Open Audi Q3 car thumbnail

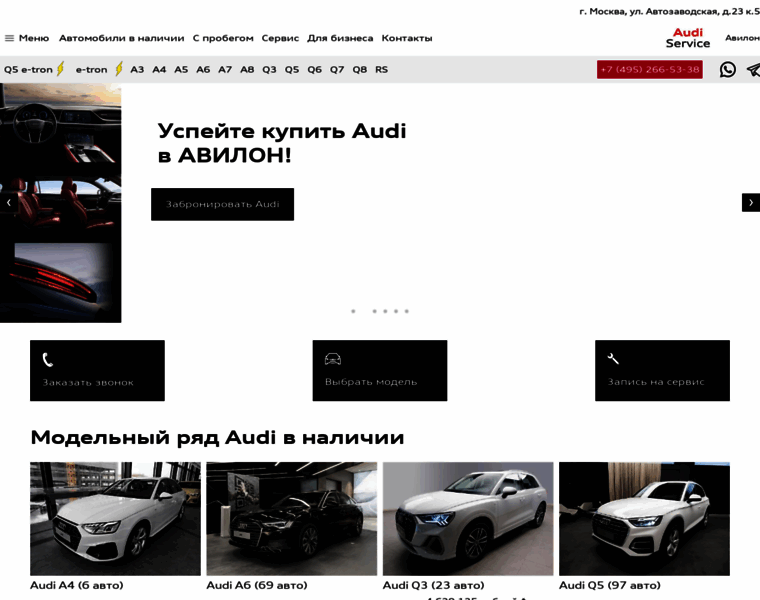tap(468, 519)
